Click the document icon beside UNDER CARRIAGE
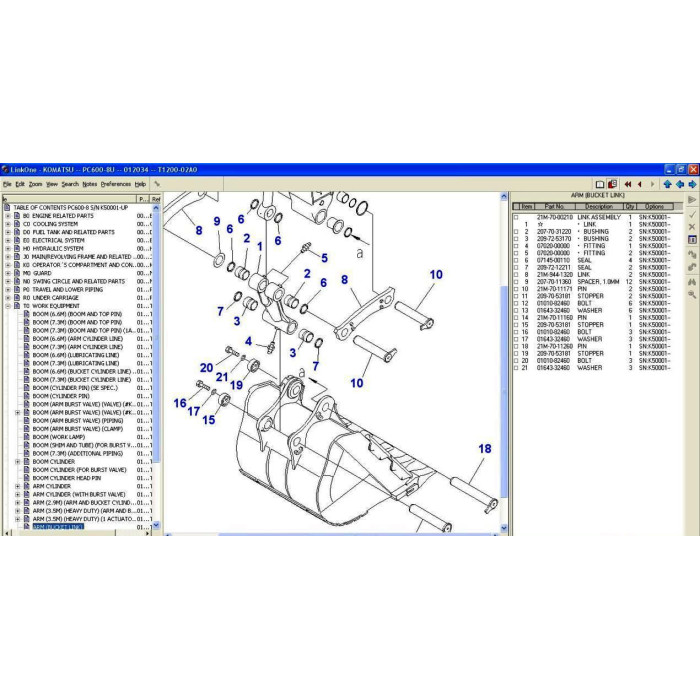 [17, 298]
